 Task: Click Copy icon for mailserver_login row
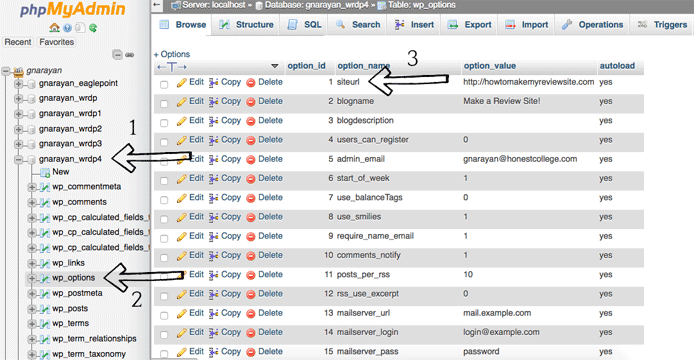tap(213, 333)
